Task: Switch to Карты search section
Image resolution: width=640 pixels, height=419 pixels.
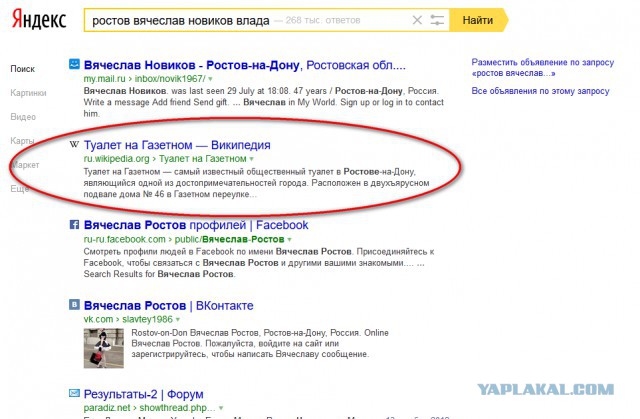Action: [x=22, y=141]
